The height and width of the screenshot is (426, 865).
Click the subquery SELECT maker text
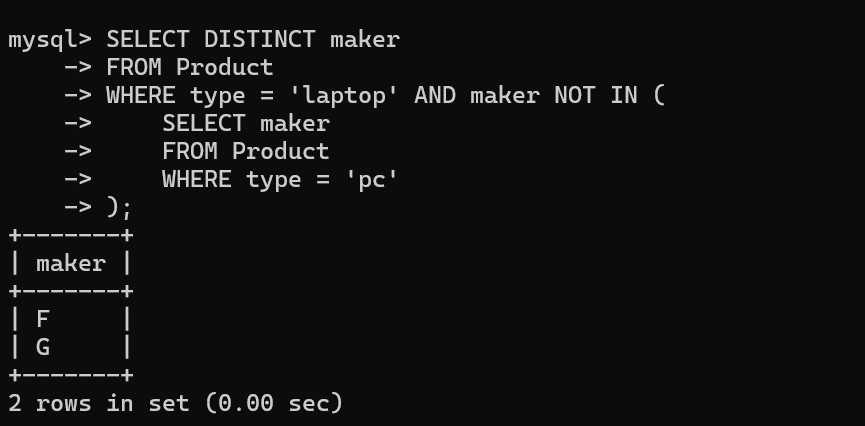[x=246, y=124]
